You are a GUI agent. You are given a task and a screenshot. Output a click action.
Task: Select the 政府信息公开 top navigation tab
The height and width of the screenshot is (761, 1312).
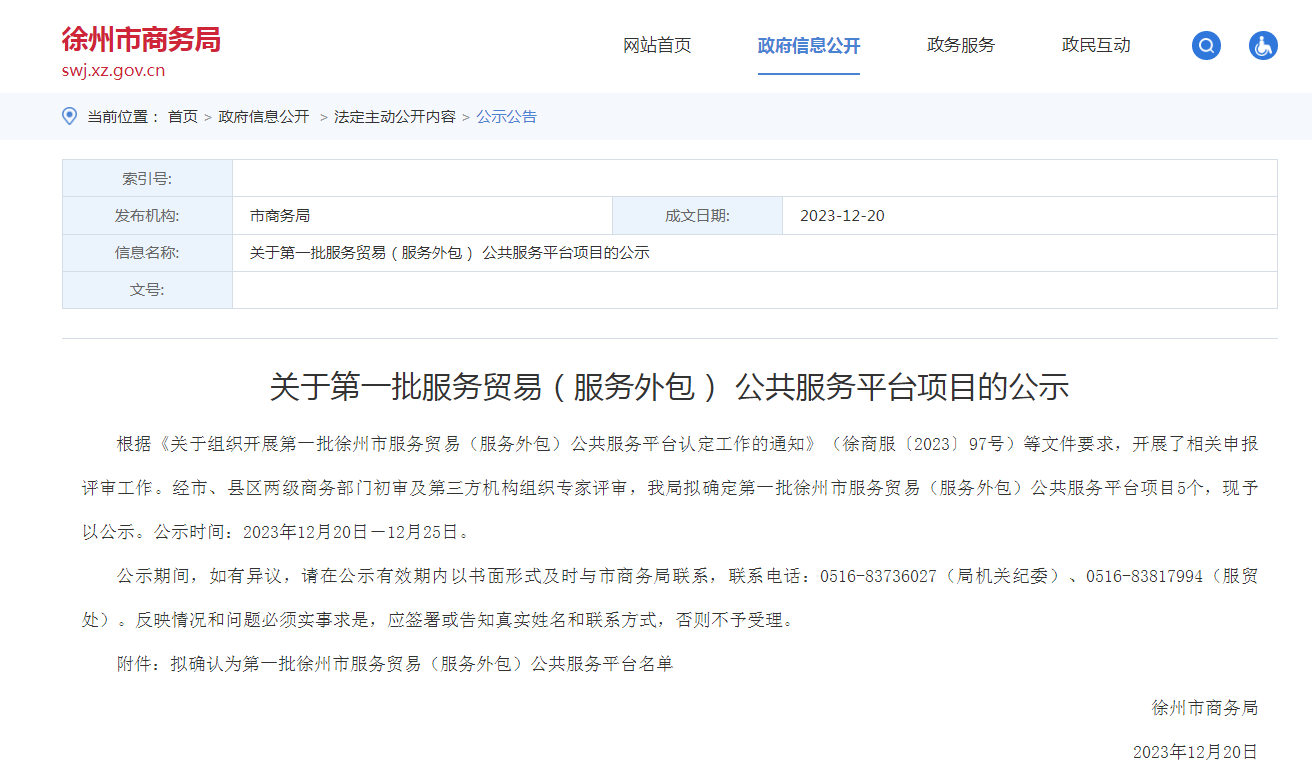click(808, 46)
